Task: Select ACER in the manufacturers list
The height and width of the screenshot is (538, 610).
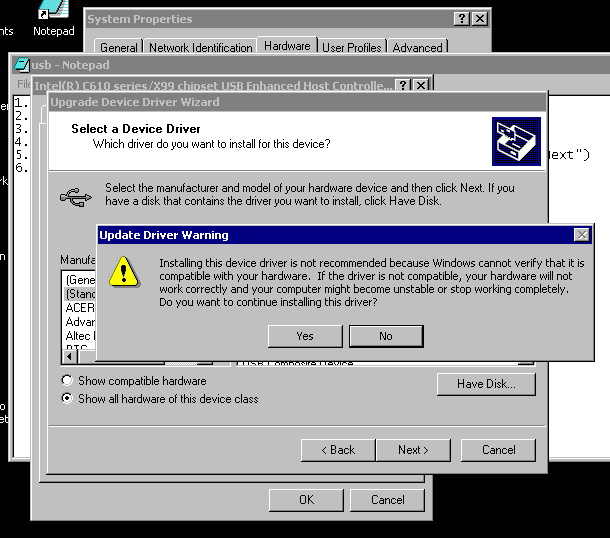Action: click(x=80, y=308)
